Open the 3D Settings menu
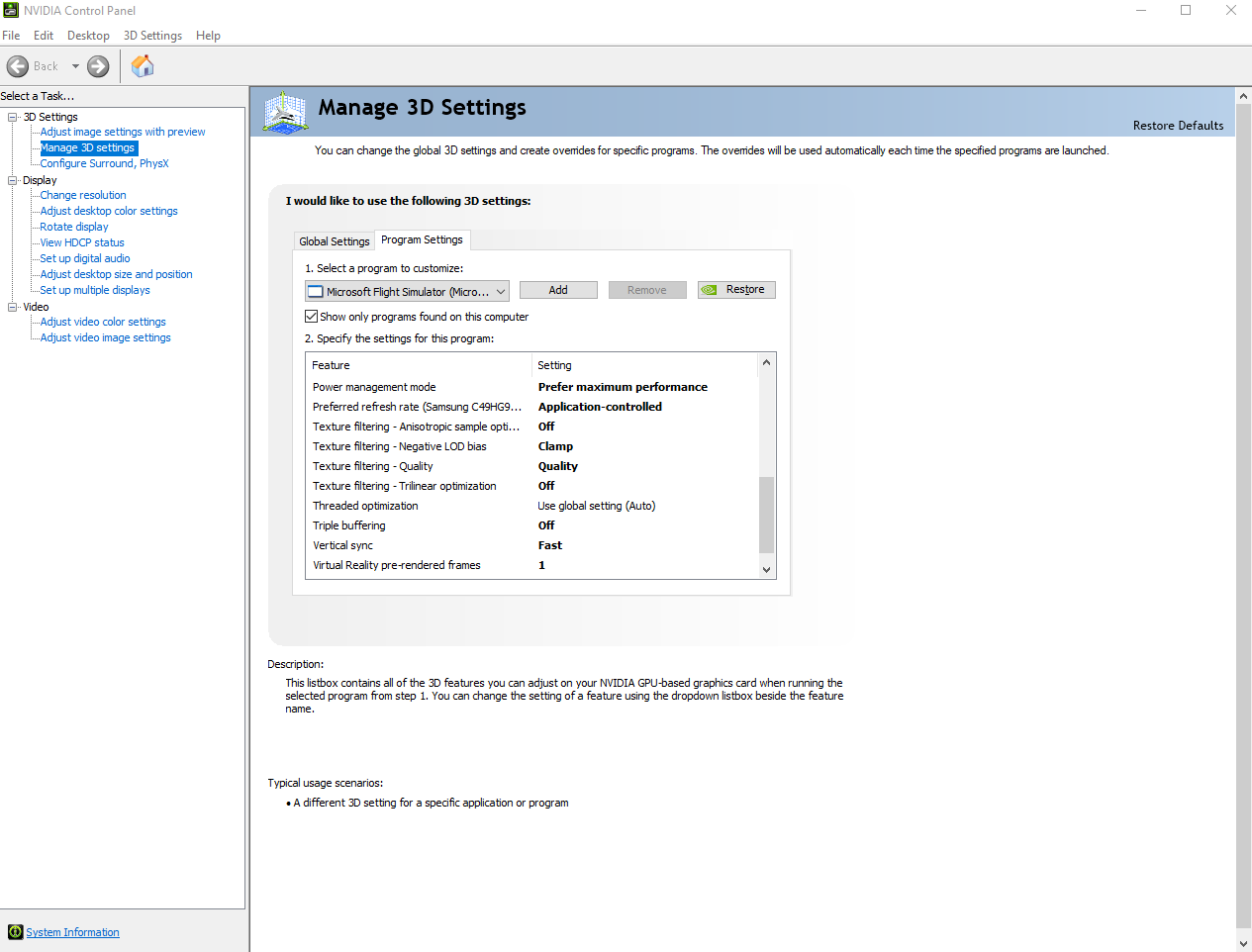This screenshot has width=1252, height=952. coord(152,36)
